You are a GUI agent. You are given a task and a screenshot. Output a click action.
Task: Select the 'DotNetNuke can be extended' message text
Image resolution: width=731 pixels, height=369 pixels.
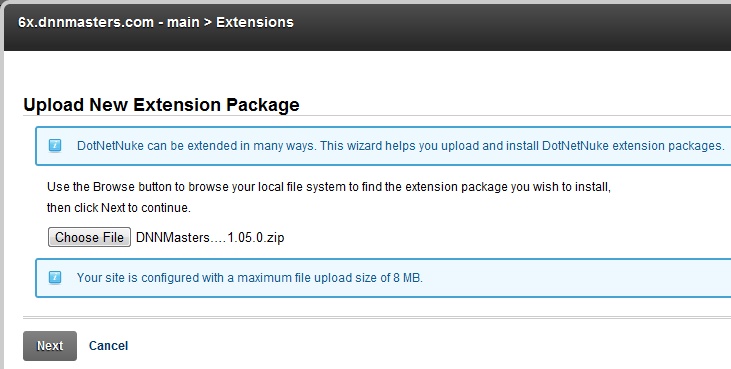coord(400,146)
